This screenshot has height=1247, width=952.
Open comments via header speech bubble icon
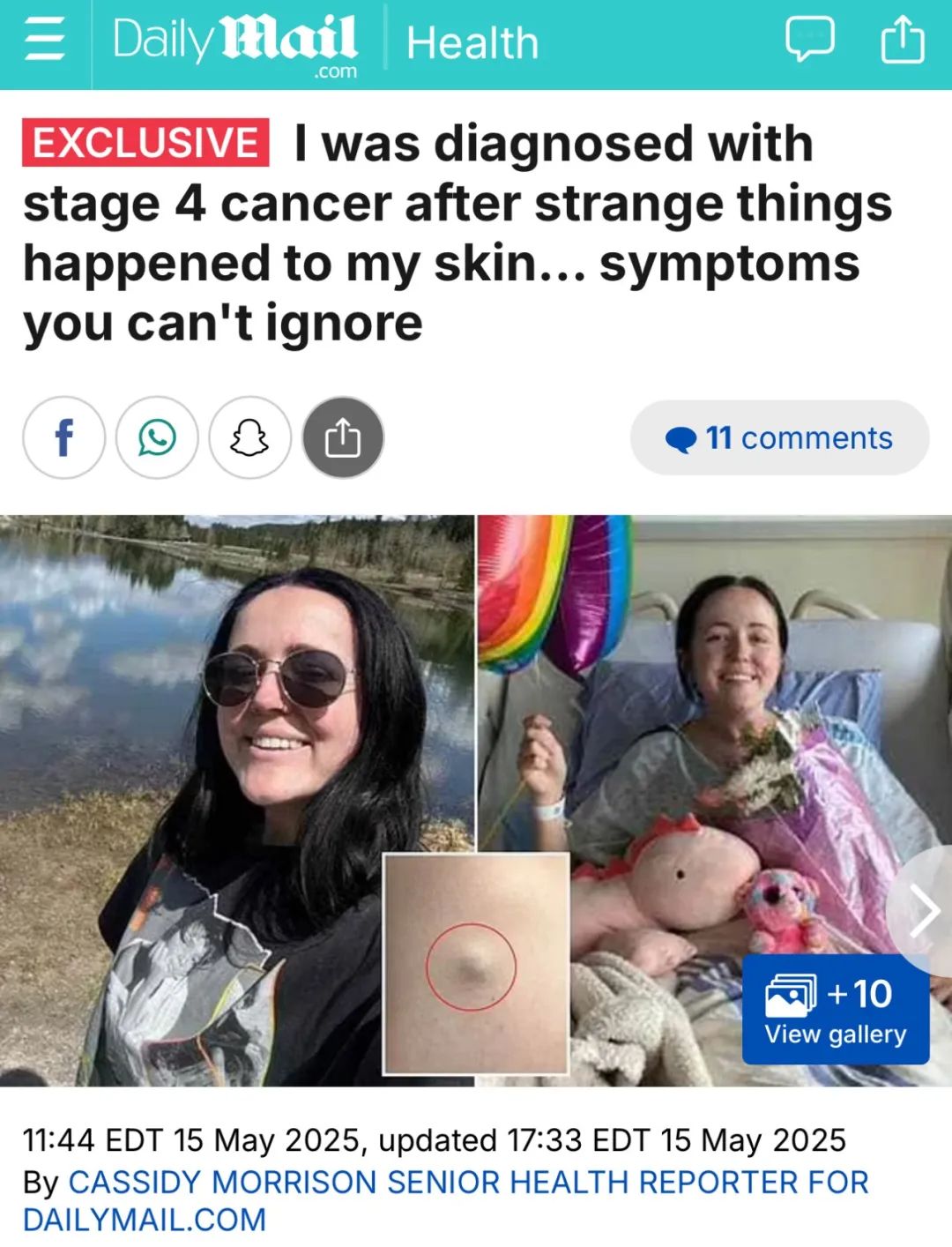point(809,40)
